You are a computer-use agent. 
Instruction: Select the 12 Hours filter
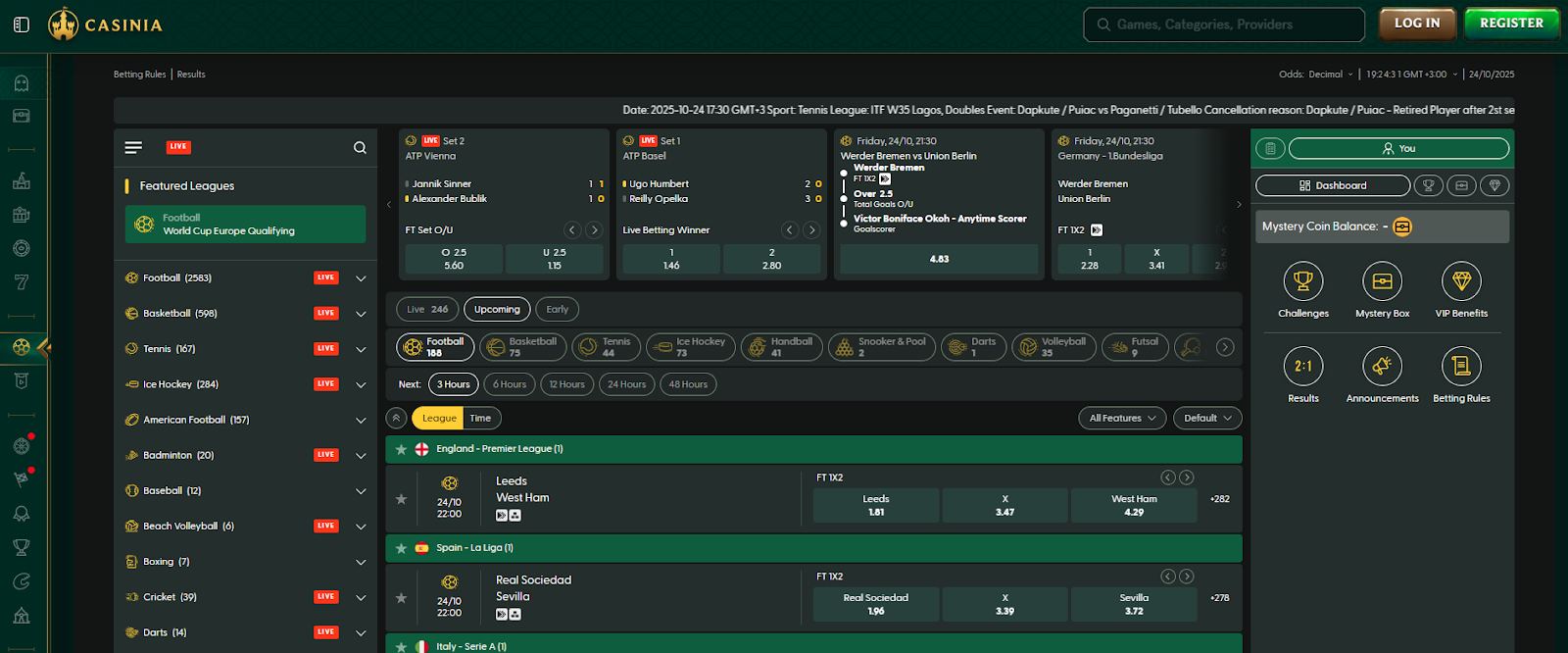click(567, 384)
